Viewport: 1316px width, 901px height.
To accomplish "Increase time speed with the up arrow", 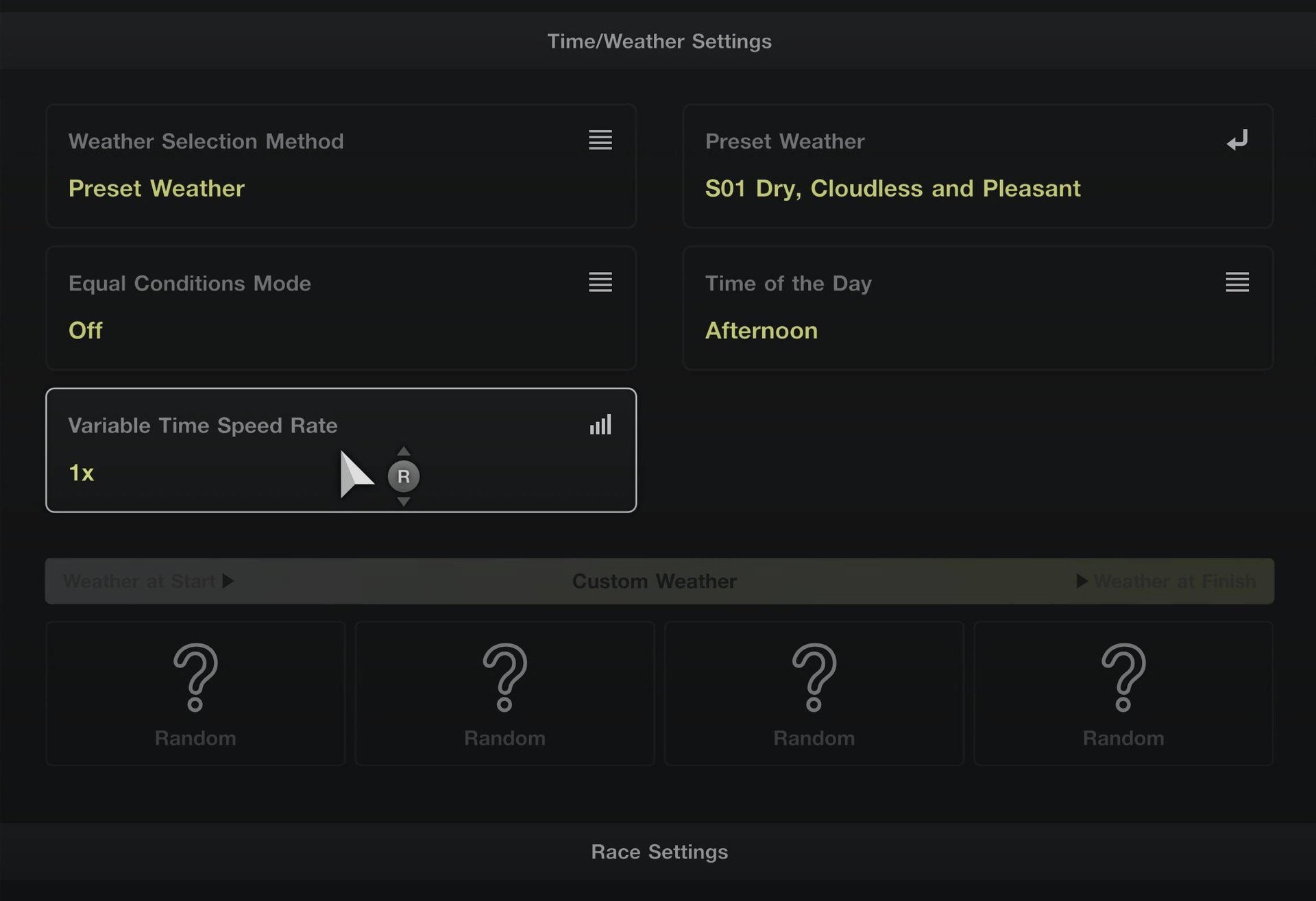I will (x=404, y=451).
